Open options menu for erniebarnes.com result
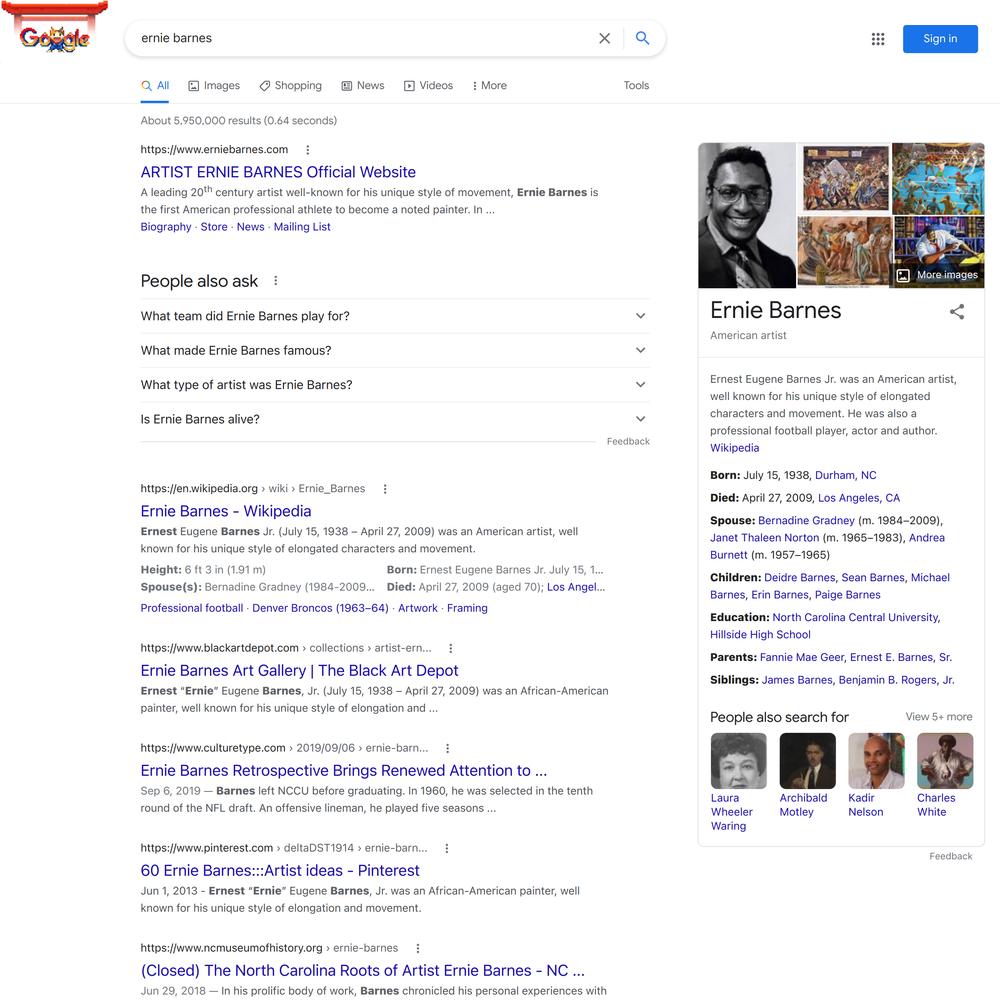Viewport: 1000px width, 1000px height. click(x=307, y=150)
